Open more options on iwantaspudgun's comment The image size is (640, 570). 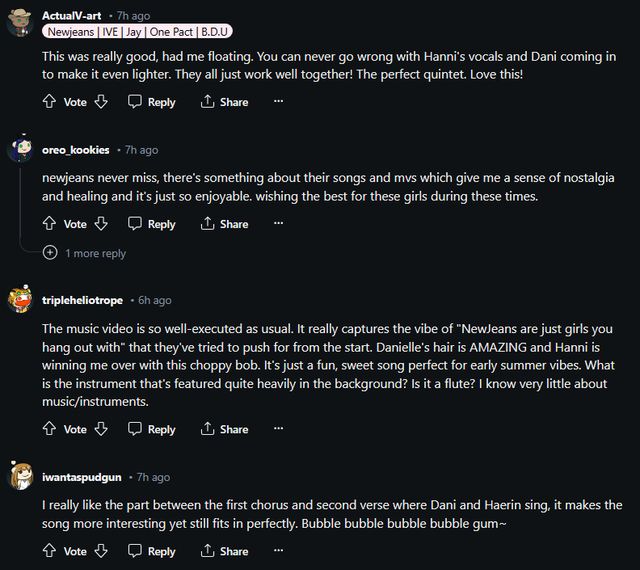point(278,551)
